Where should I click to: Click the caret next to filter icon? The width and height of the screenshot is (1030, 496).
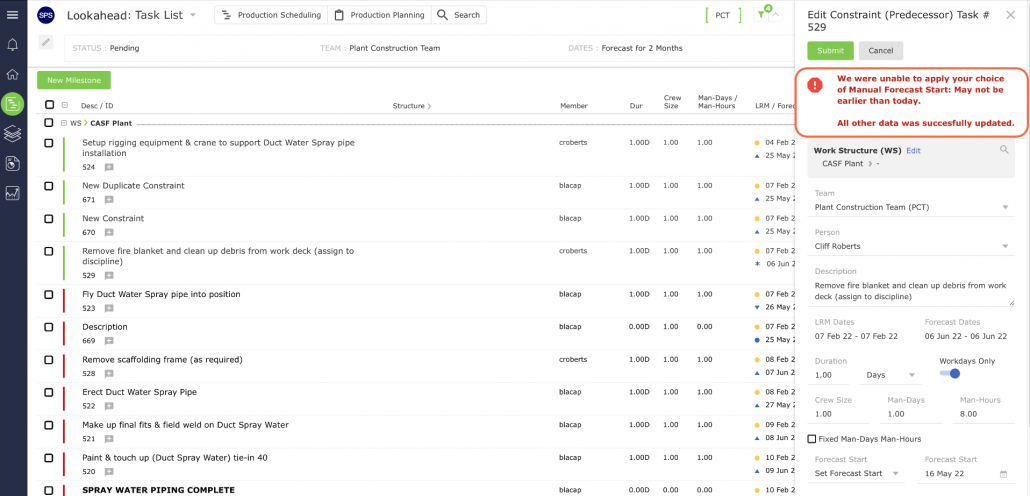pos(776,15)
